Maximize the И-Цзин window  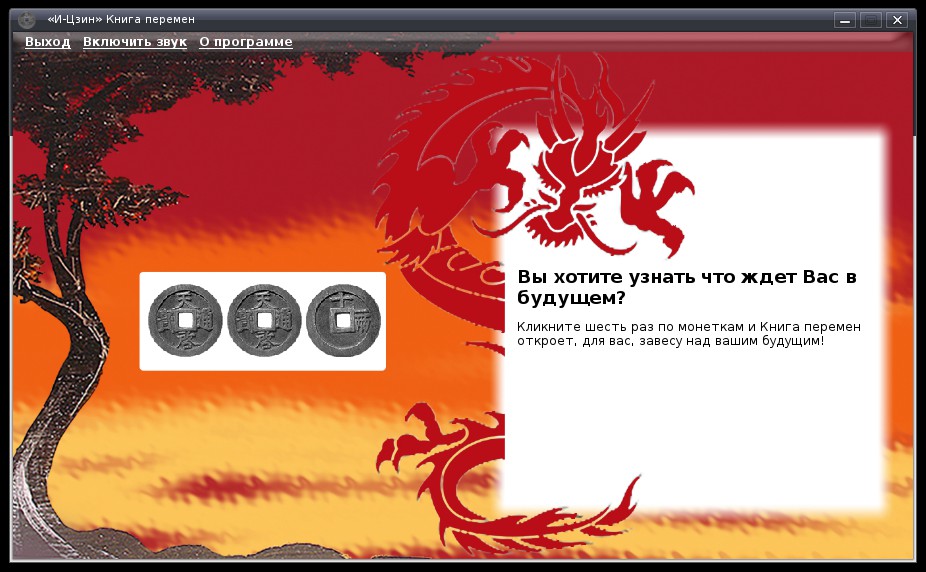pos(870,20)
